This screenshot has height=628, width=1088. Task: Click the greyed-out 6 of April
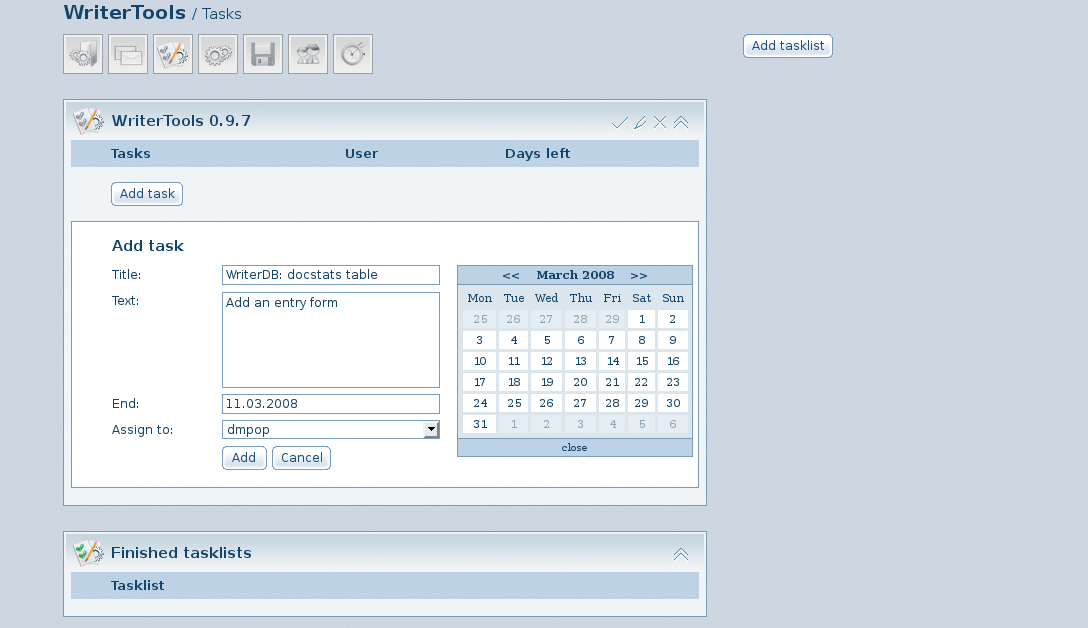tap(672, 424)
